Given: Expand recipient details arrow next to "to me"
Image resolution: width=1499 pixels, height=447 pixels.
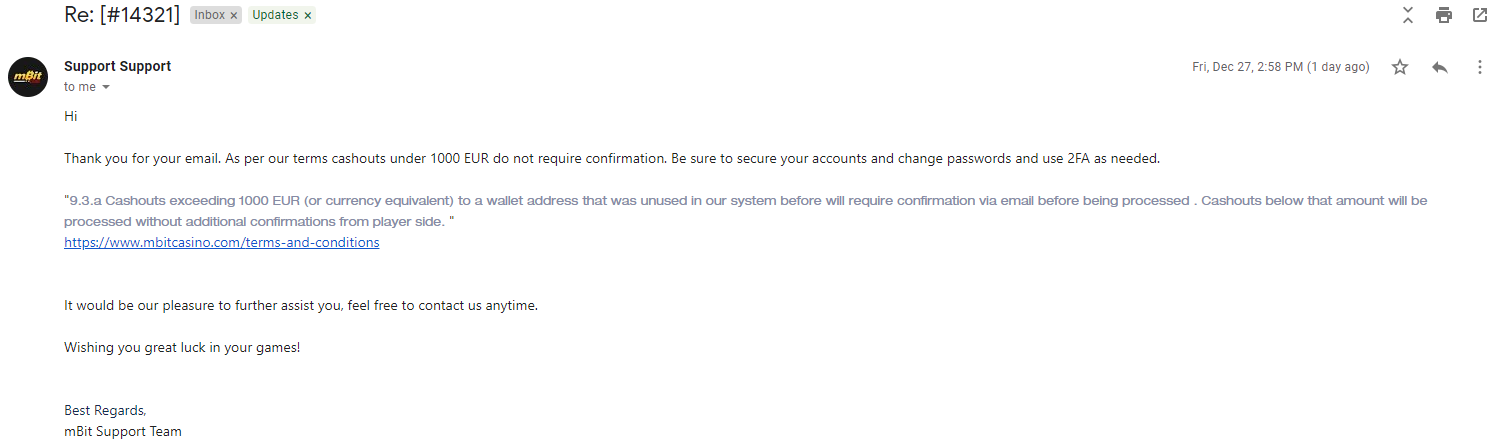Looking at the screenshot, I should tap(106, 87).
